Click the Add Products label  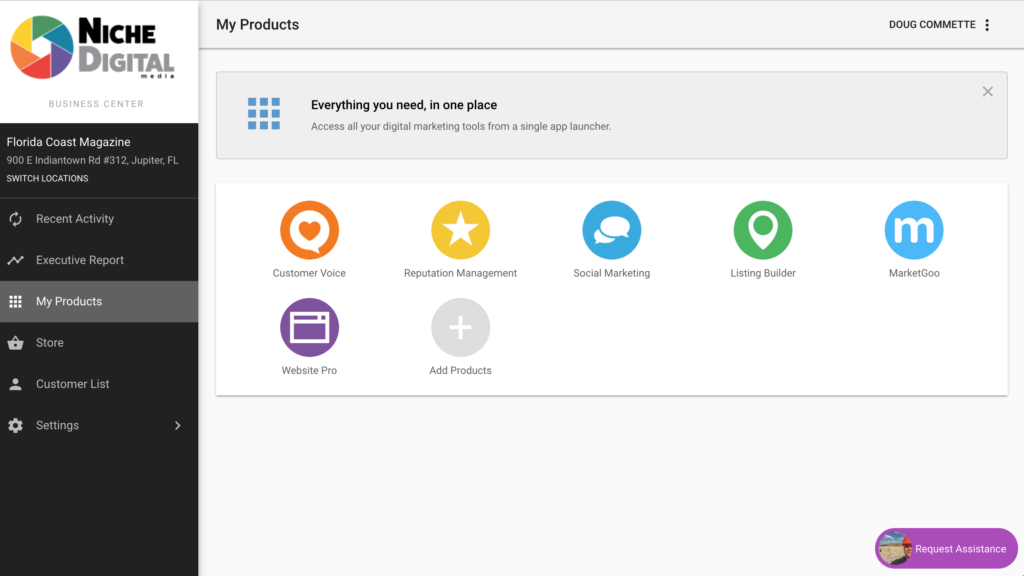coord(460,370)
